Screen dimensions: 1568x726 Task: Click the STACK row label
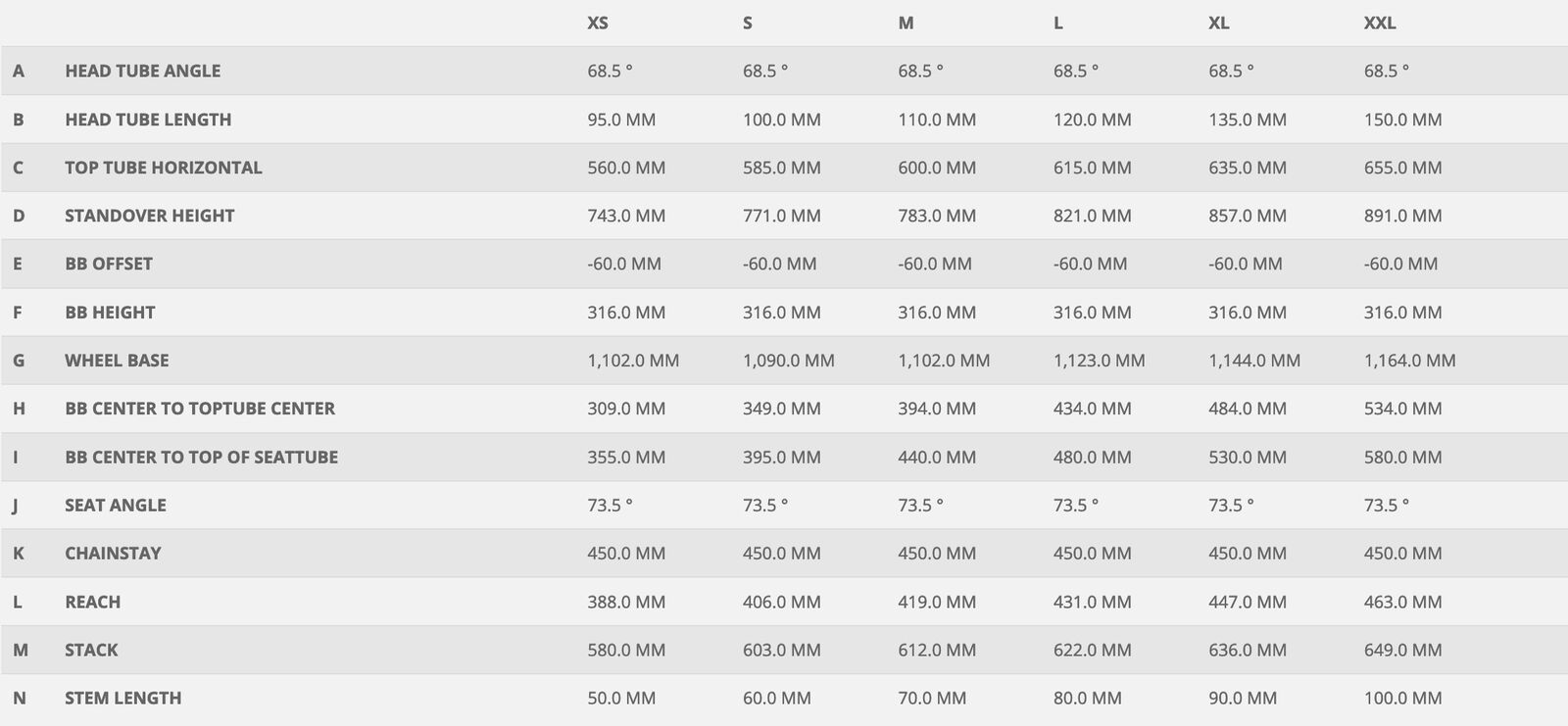pos(91,650)
